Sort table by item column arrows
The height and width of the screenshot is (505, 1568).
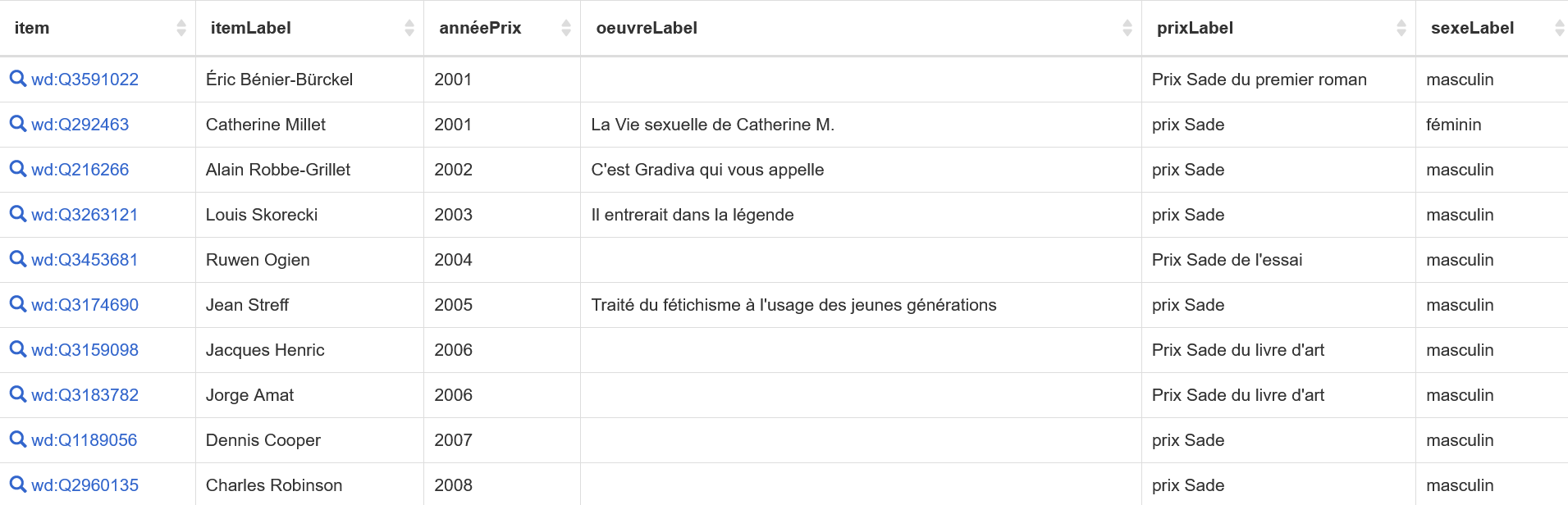click(181, 28)
